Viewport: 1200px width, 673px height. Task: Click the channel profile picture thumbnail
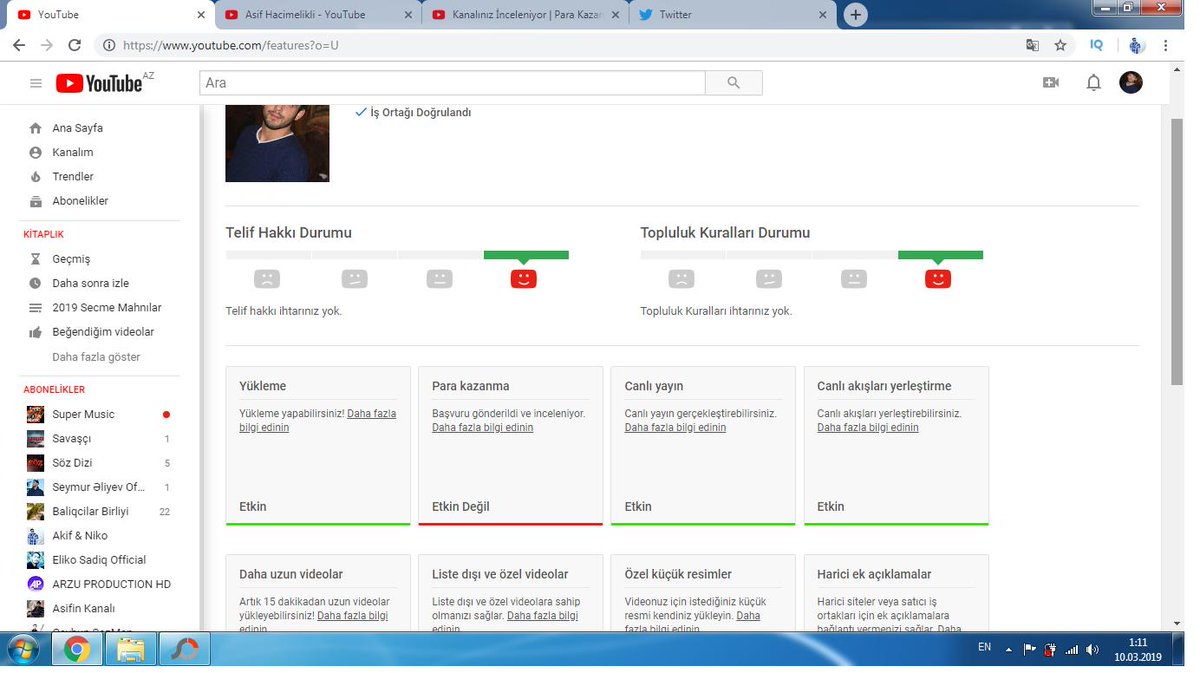(277, 143)
